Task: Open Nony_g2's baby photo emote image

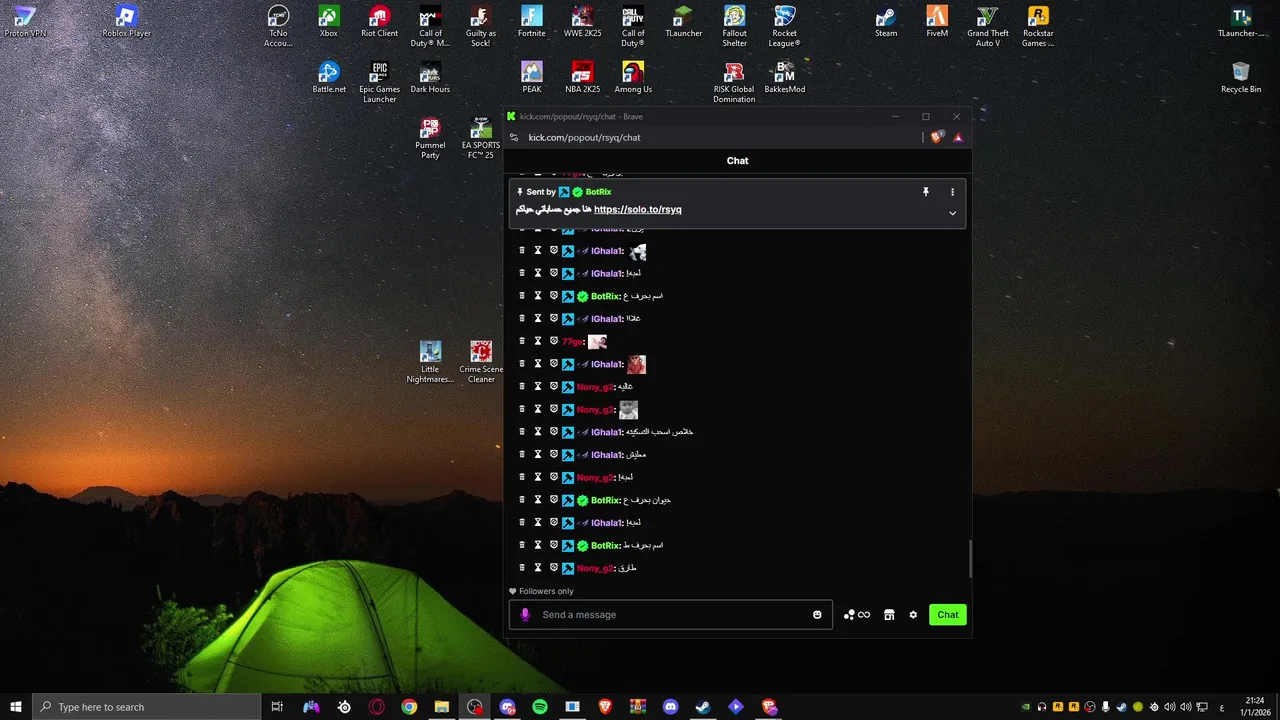Action: click(628, 410)
